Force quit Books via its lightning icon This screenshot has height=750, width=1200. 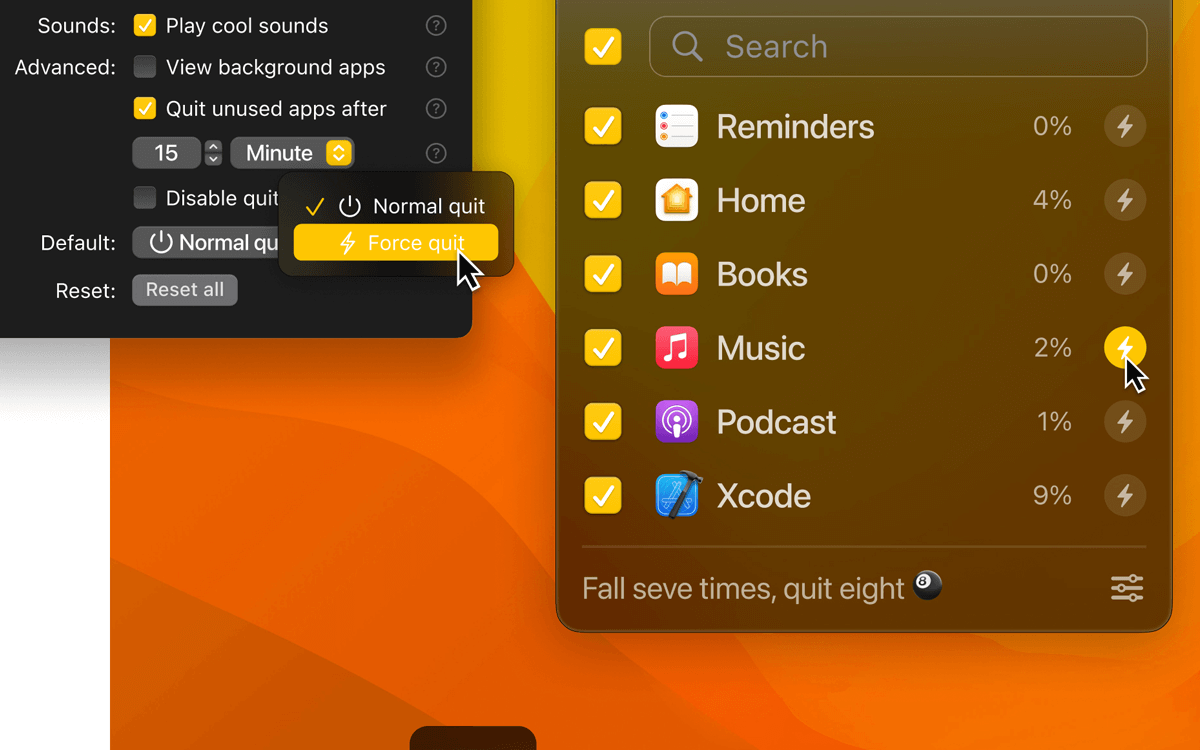[1125, 274]
